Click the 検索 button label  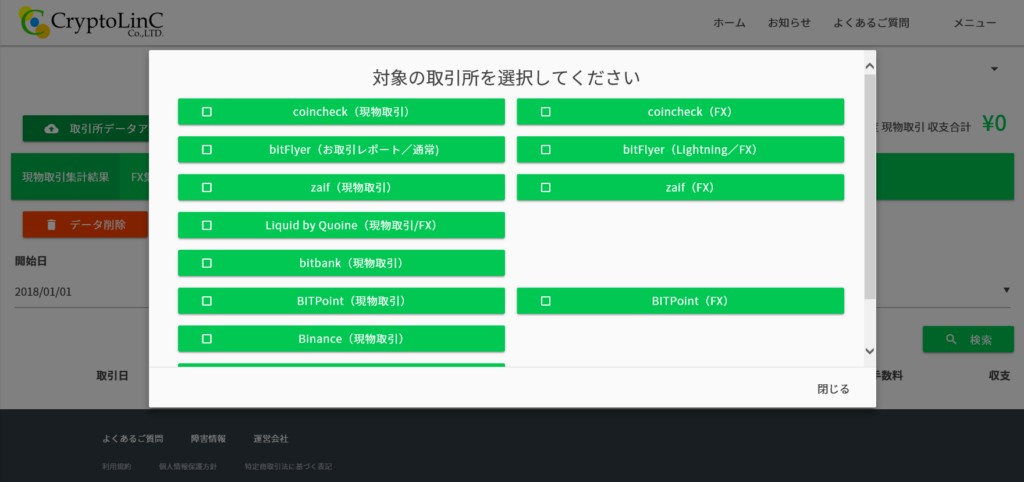(x=981, y=340)
